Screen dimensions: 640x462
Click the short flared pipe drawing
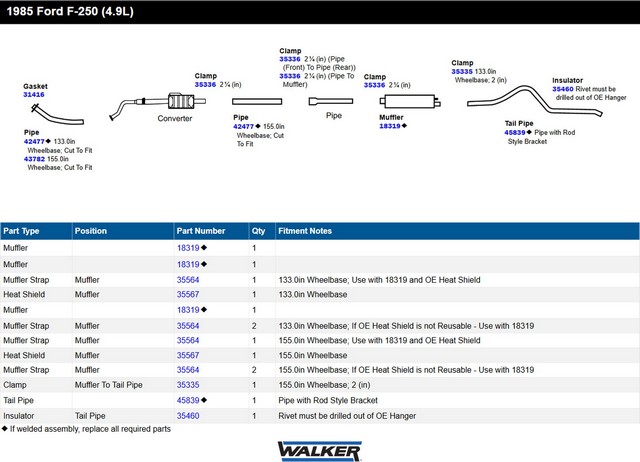tap(331, 101)
